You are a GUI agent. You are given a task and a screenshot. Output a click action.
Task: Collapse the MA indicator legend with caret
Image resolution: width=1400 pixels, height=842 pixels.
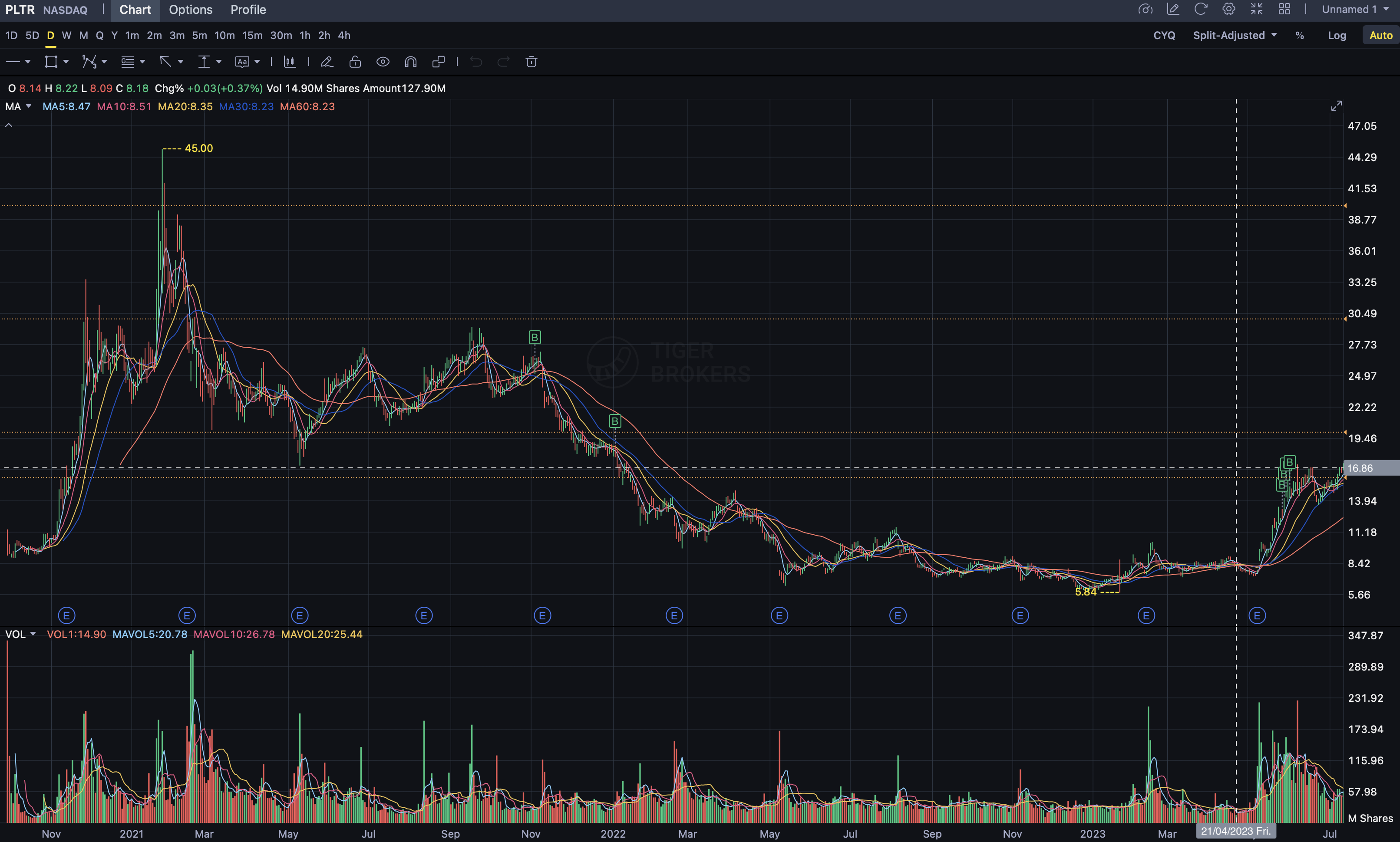pos(9,125)
